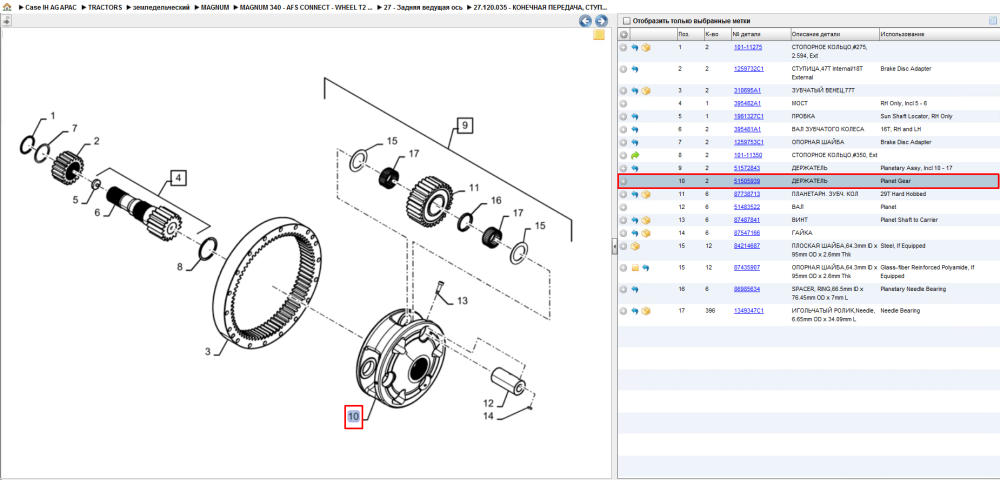Enable 'Отобразить только выбранные метки' checkbox
The width and height of the screenshot is (1000, 480).
[x=626, y=20]
